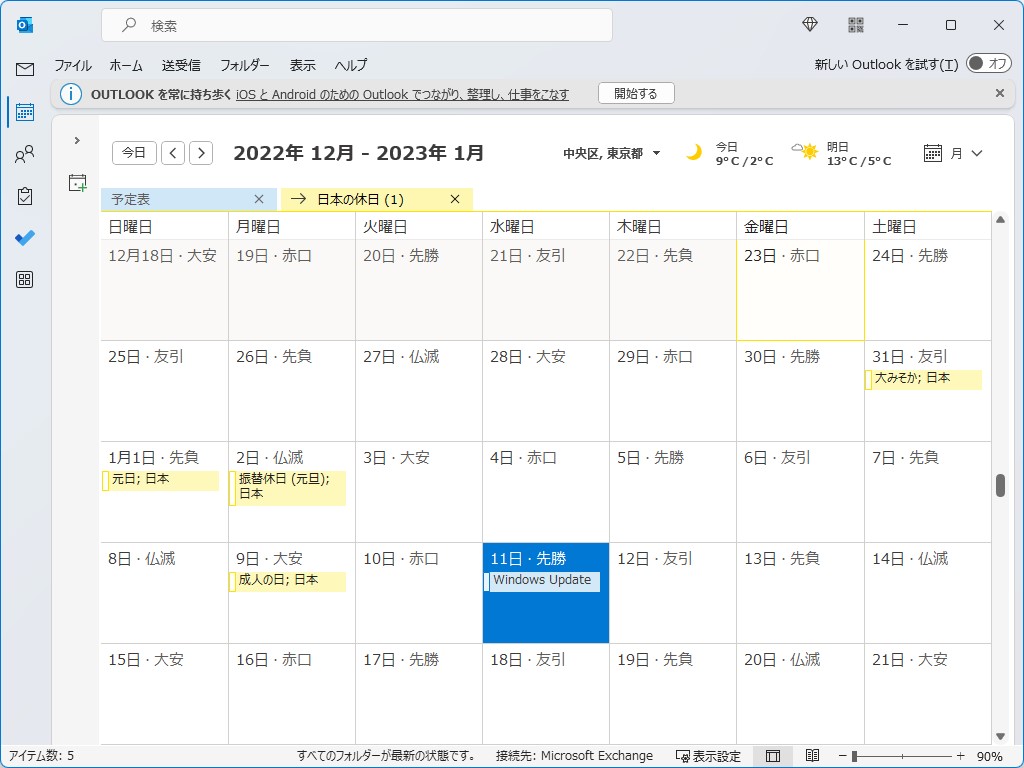Viewport: 1024px width, 768px height.
Task: Click the 水曜日 column header
Action: tap(545, 227)
